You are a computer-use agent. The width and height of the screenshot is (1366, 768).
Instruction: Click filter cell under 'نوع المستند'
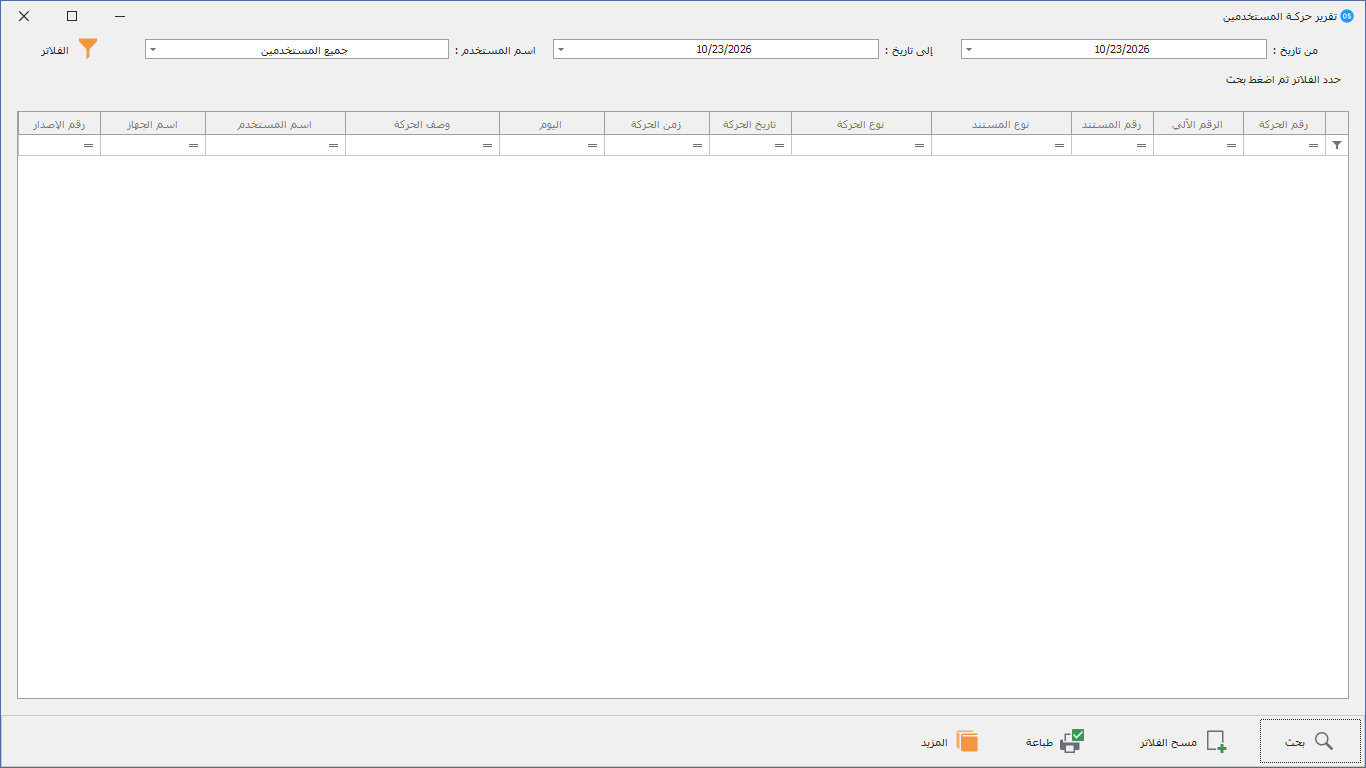(1001, 146)
